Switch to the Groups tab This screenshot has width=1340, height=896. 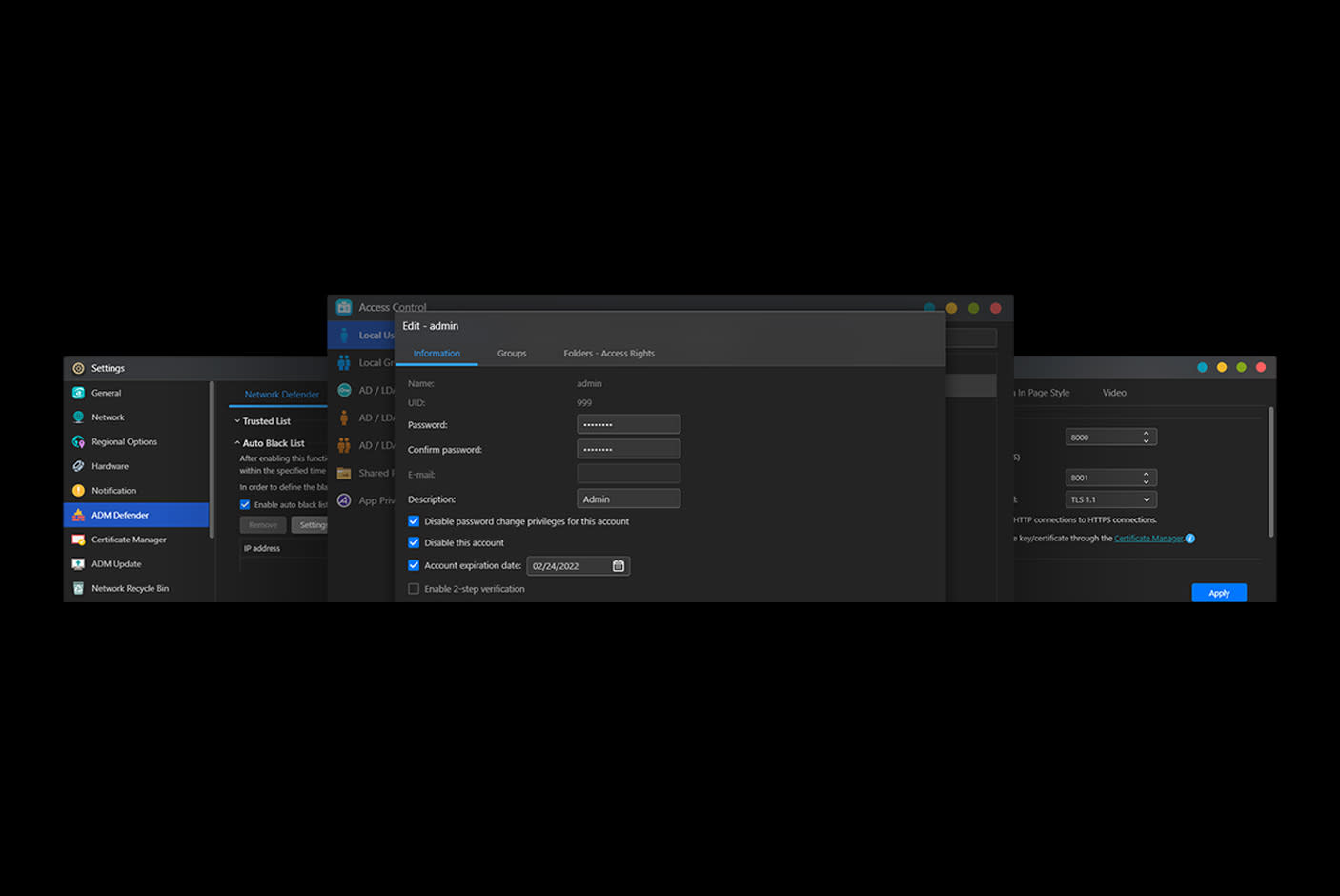pos(512,354)
